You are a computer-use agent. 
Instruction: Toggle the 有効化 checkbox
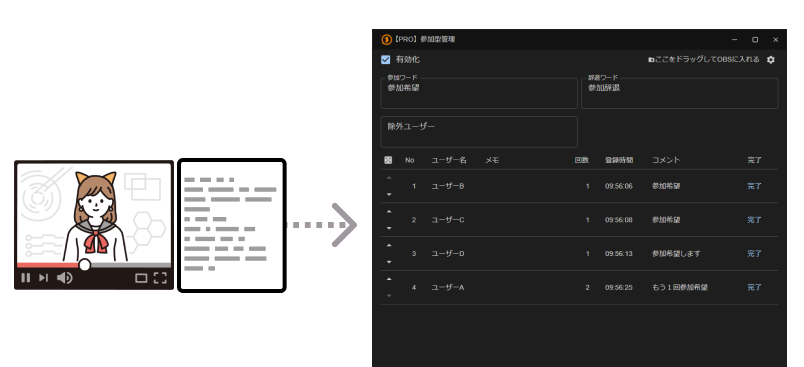point(386,59)
